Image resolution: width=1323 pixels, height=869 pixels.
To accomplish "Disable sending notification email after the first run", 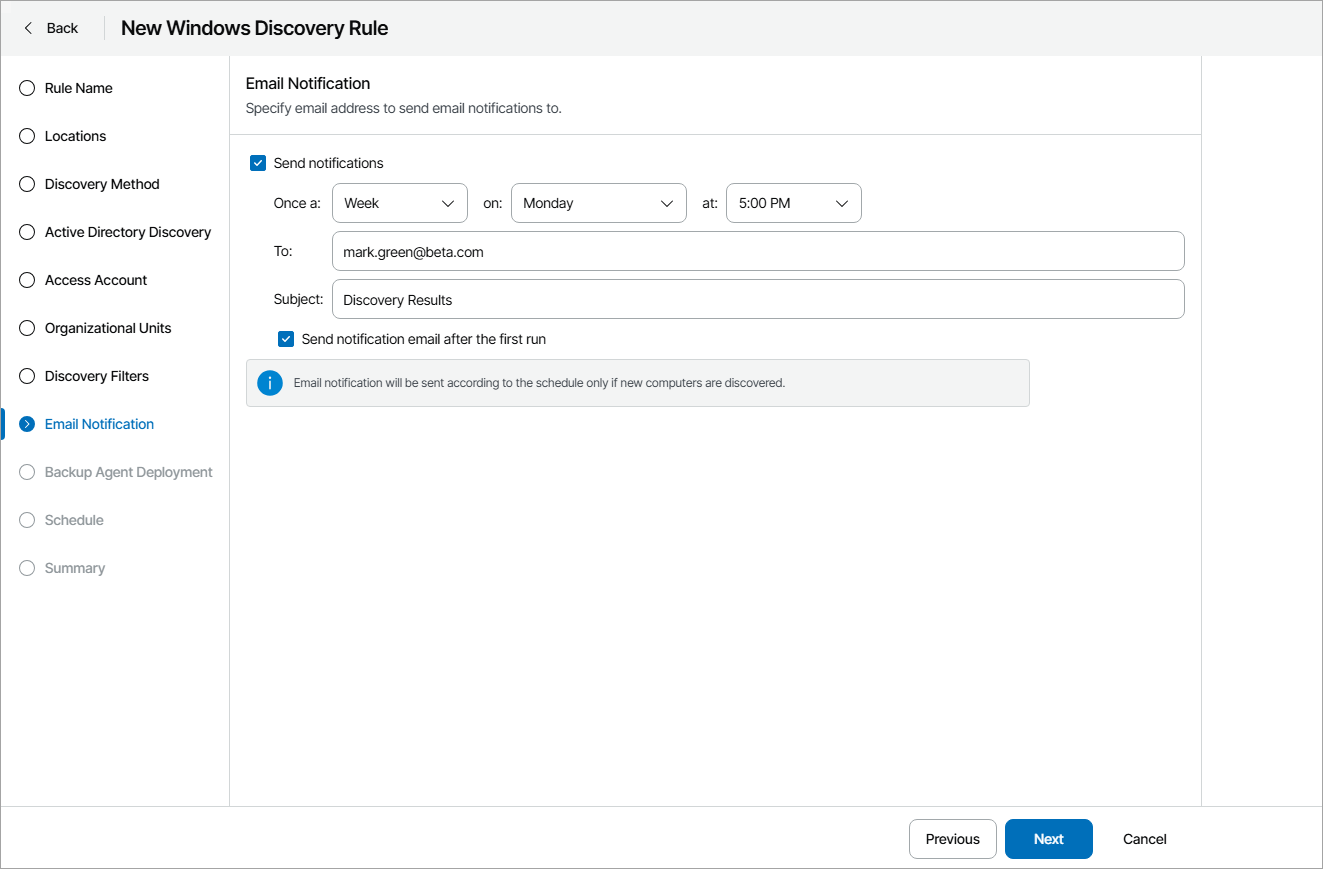I will (x=286, y=339).
